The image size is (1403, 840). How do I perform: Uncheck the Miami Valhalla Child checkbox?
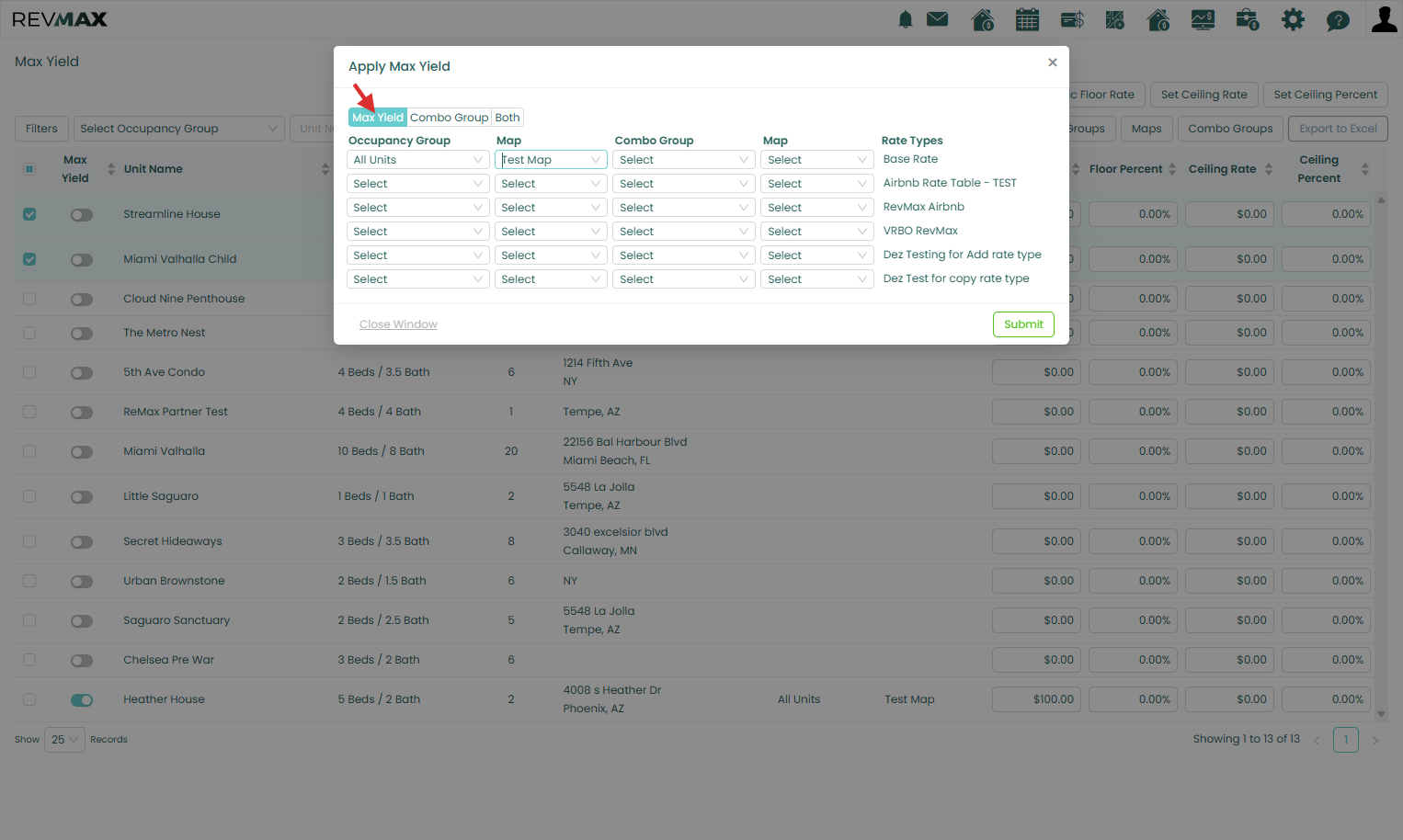(x=29, y=259)
